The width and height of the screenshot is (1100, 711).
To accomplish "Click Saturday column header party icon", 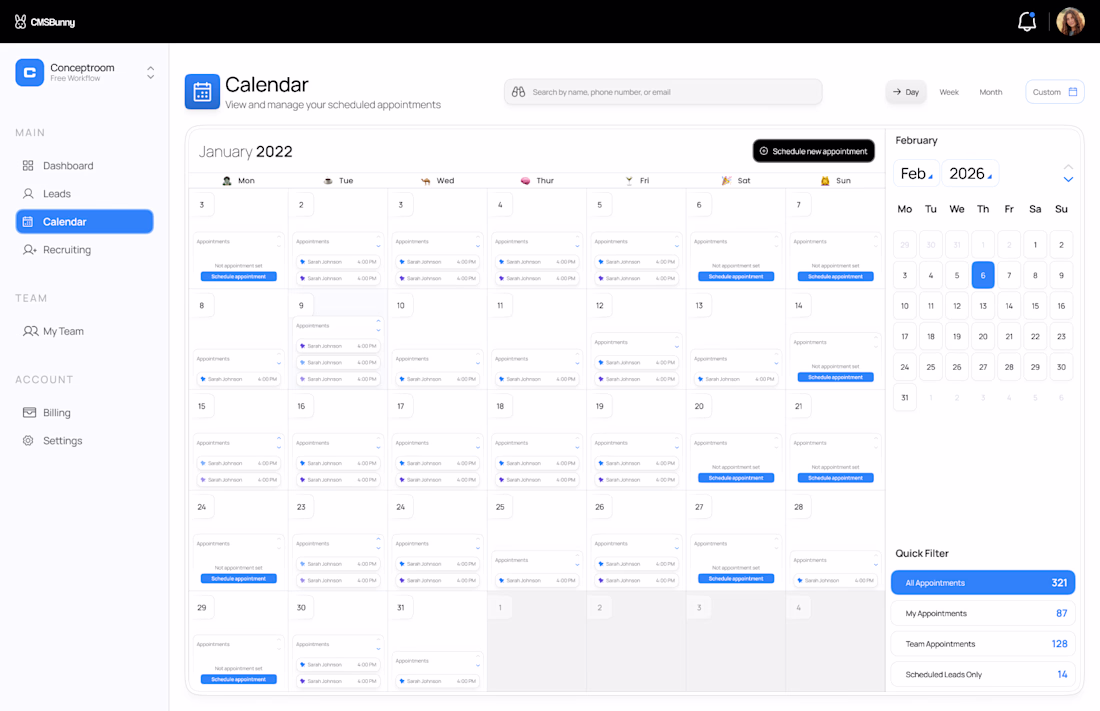I will click(x=726, y=180).
